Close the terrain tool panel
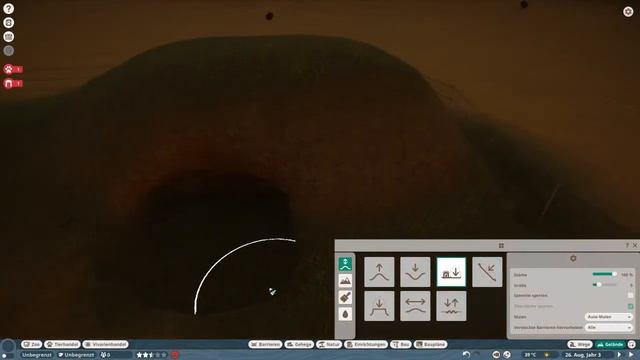The image size is (640, 360). tap(635, 246)
